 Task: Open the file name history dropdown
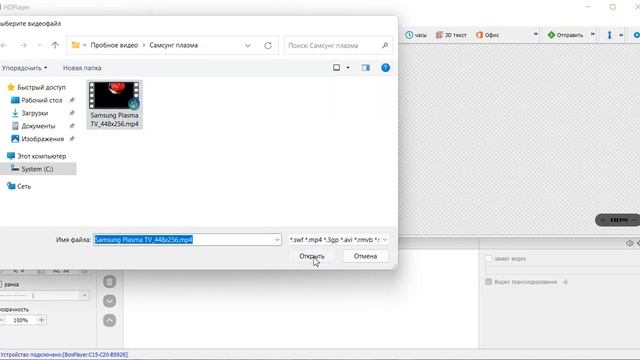[x=277, y=240]
